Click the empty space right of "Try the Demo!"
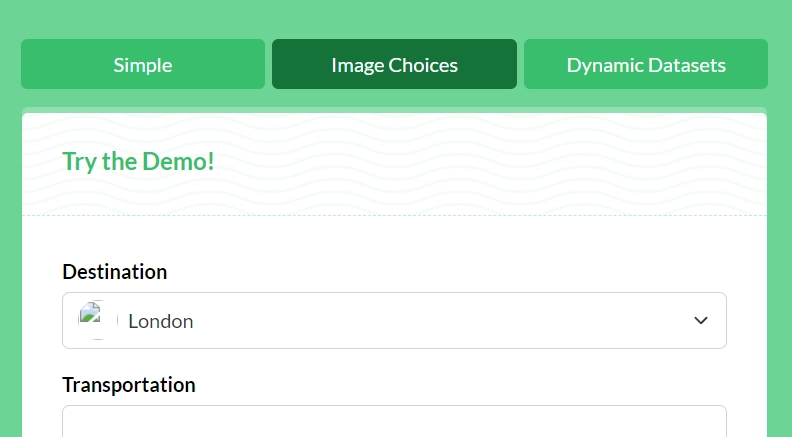 pos(480,162)
